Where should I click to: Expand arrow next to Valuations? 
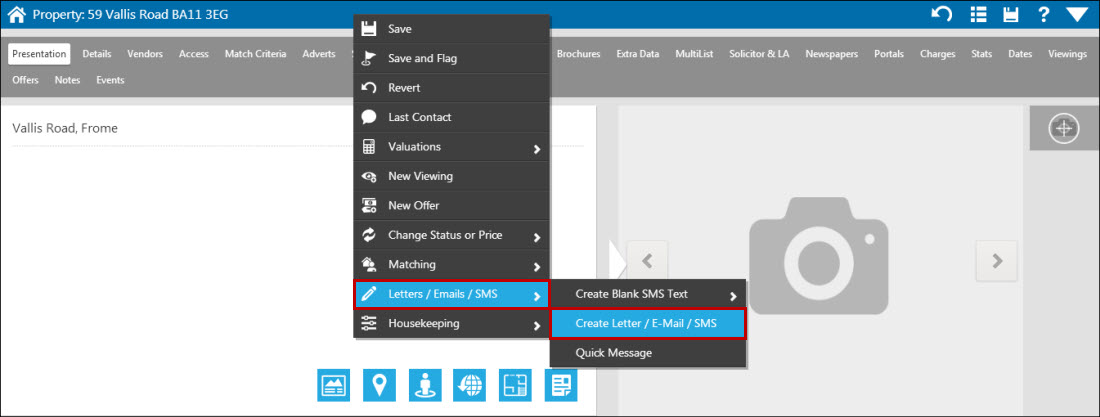click(537, 149)
